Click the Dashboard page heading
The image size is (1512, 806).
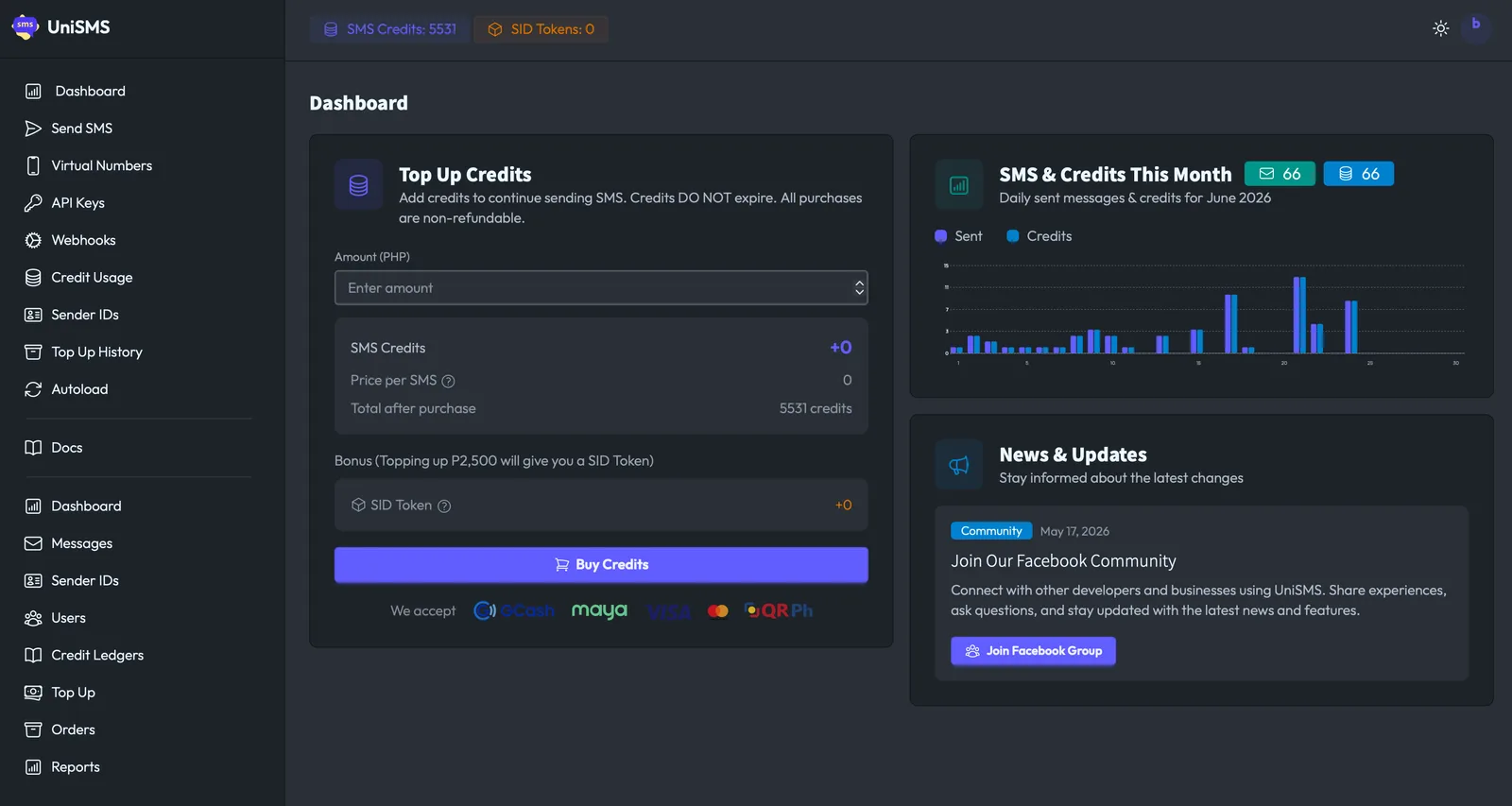pos(359,103)
